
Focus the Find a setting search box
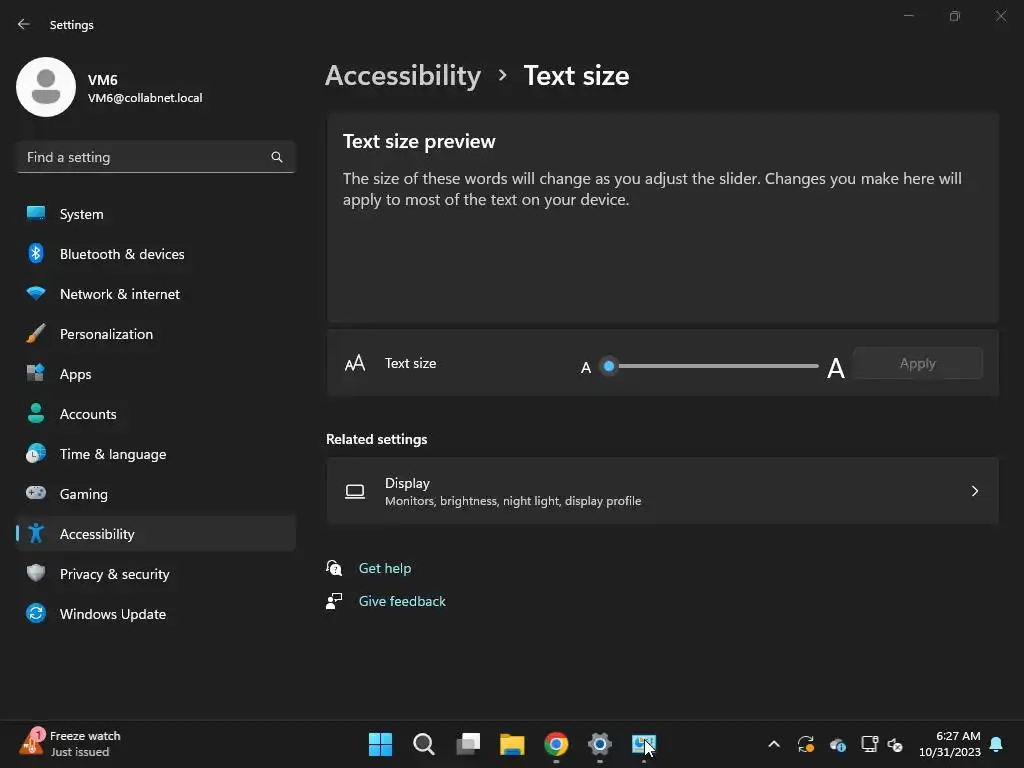[155, 157]
